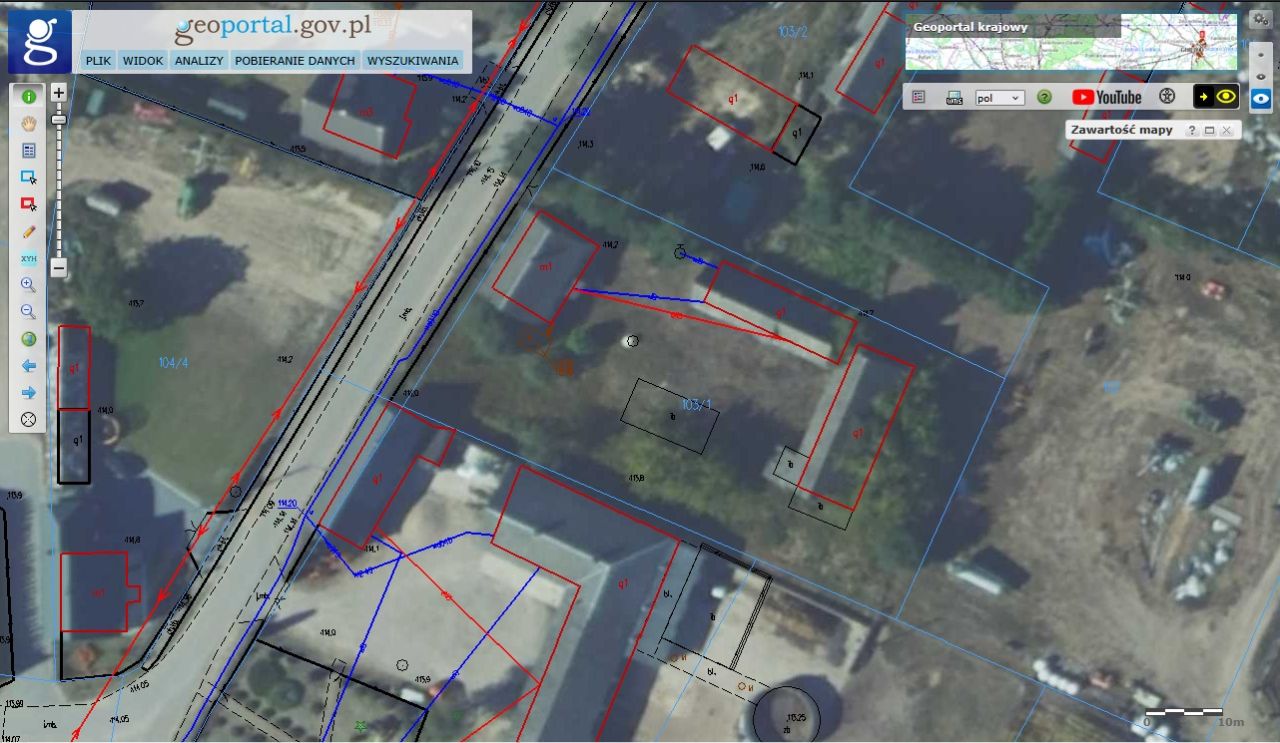Viewport: 1280px width, 743px height.
Task: Click the crossed circle clear tool
Action: pyautogui.click(x=28, y=420)
